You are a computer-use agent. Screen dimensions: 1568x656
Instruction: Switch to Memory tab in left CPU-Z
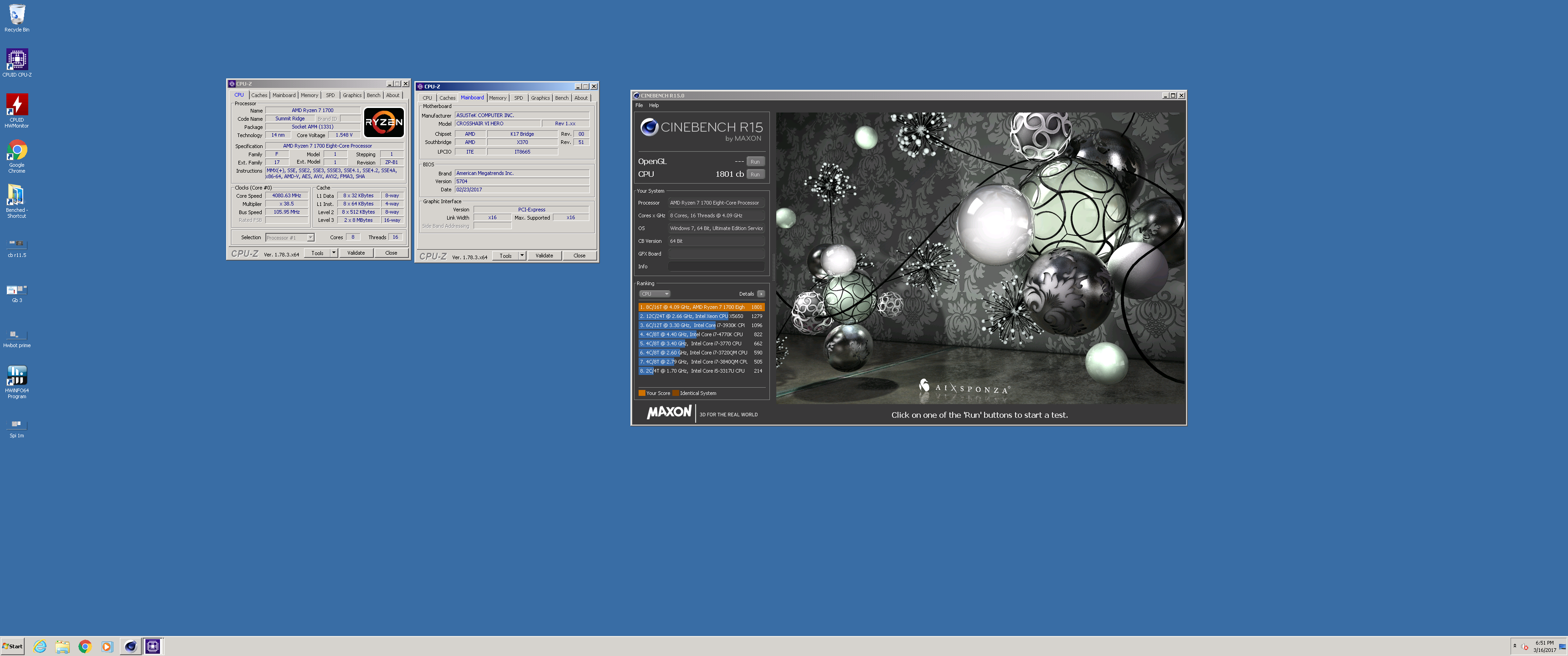(x=309, y=96)
